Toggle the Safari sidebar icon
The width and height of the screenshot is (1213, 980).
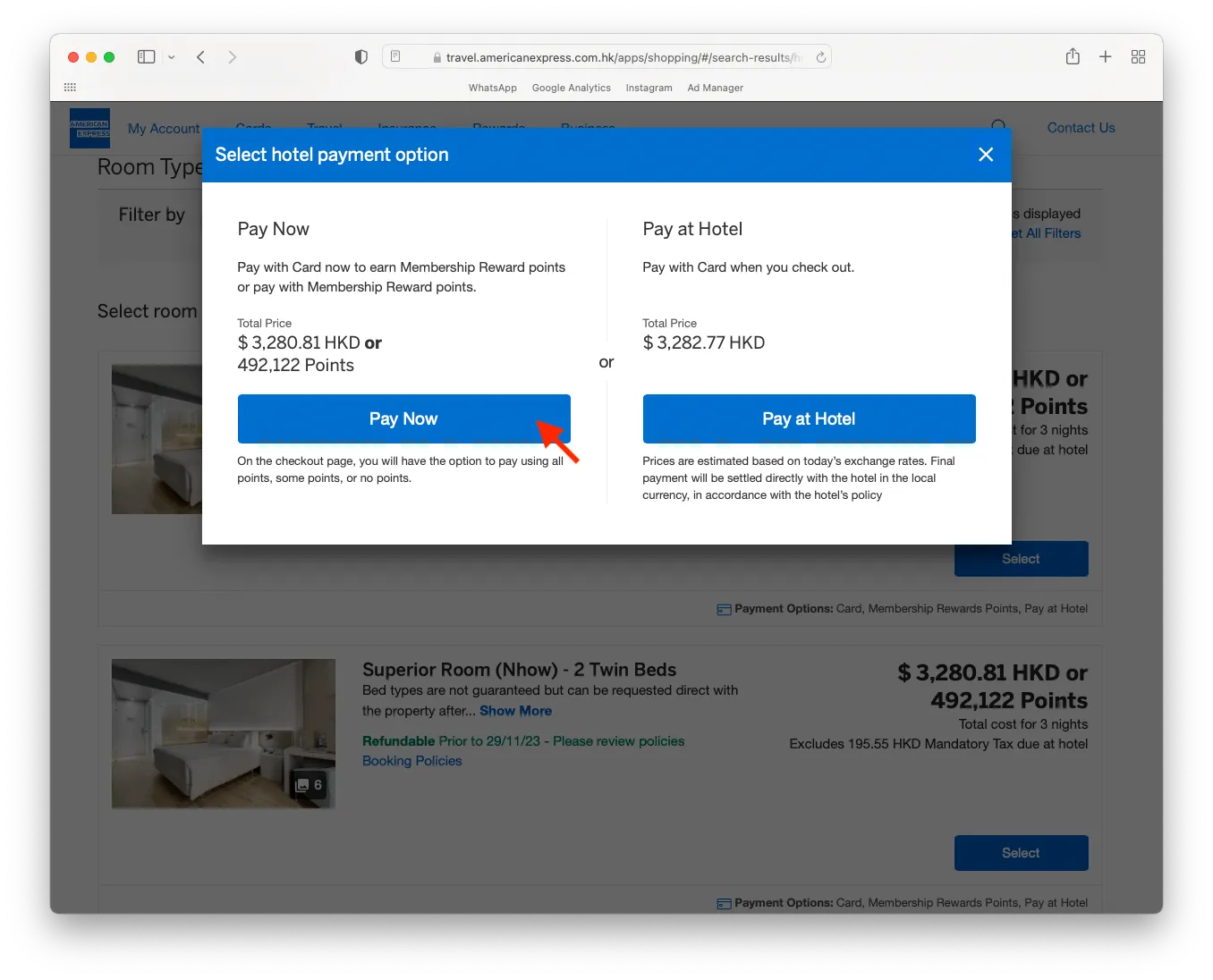[147, 57]
